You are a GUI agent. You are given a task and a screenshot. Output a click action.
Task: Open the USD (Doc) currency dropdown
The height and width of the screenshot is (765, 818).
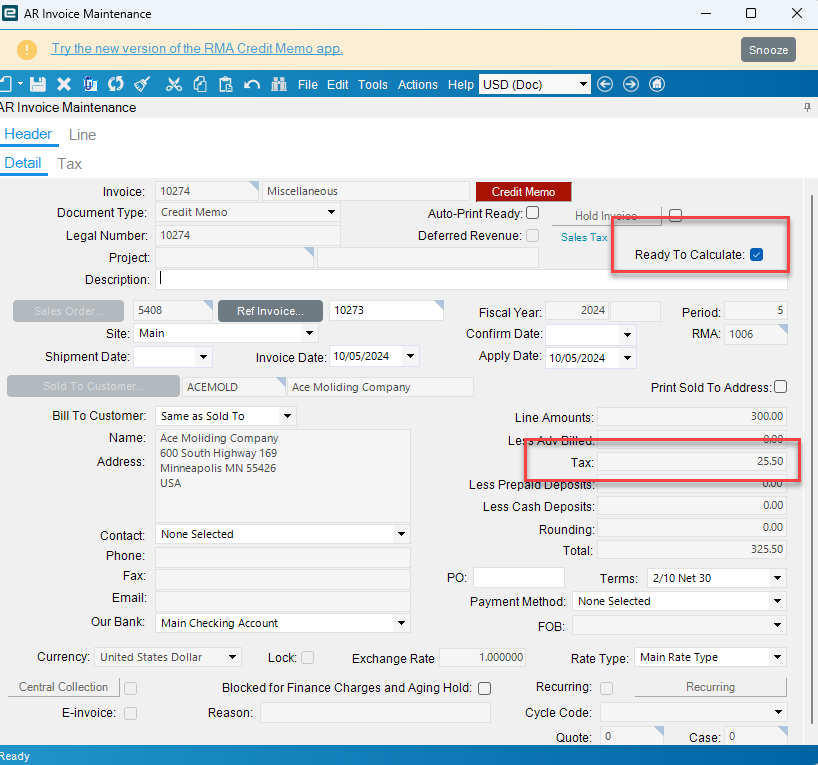click(x=582, y=84)
